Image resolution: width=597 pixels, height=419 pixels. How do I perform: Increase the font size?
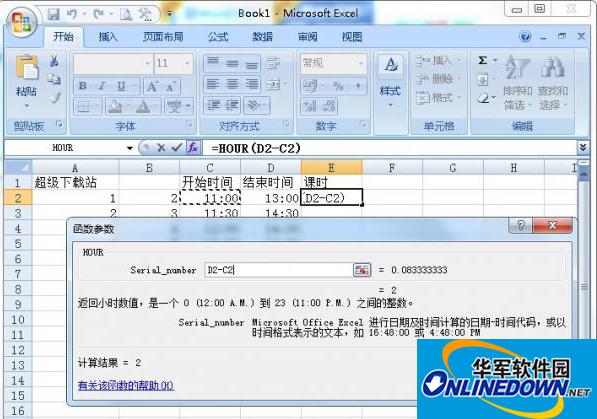click(152, 87)
